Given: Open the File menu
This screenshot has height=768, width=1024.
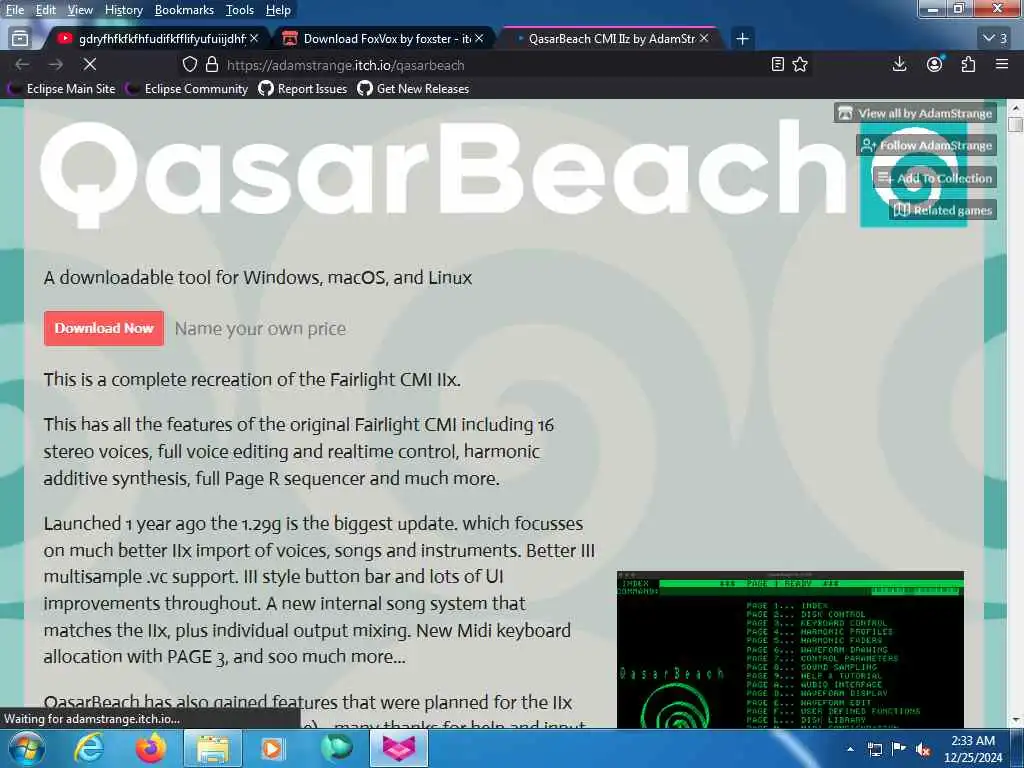Looking at the screenshot, I should pyautogui.click(x=14, y=10).
